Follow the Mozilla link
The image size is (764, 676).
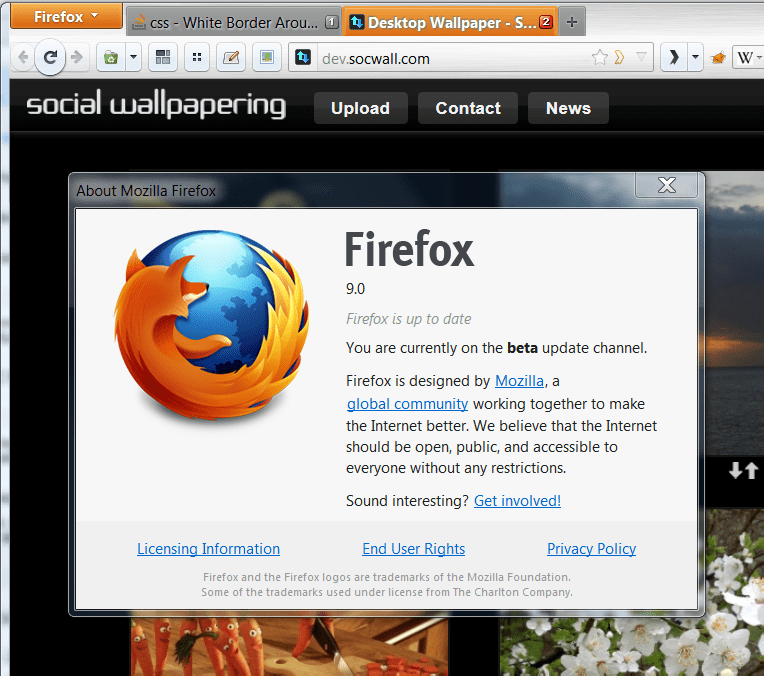(519, 381)
